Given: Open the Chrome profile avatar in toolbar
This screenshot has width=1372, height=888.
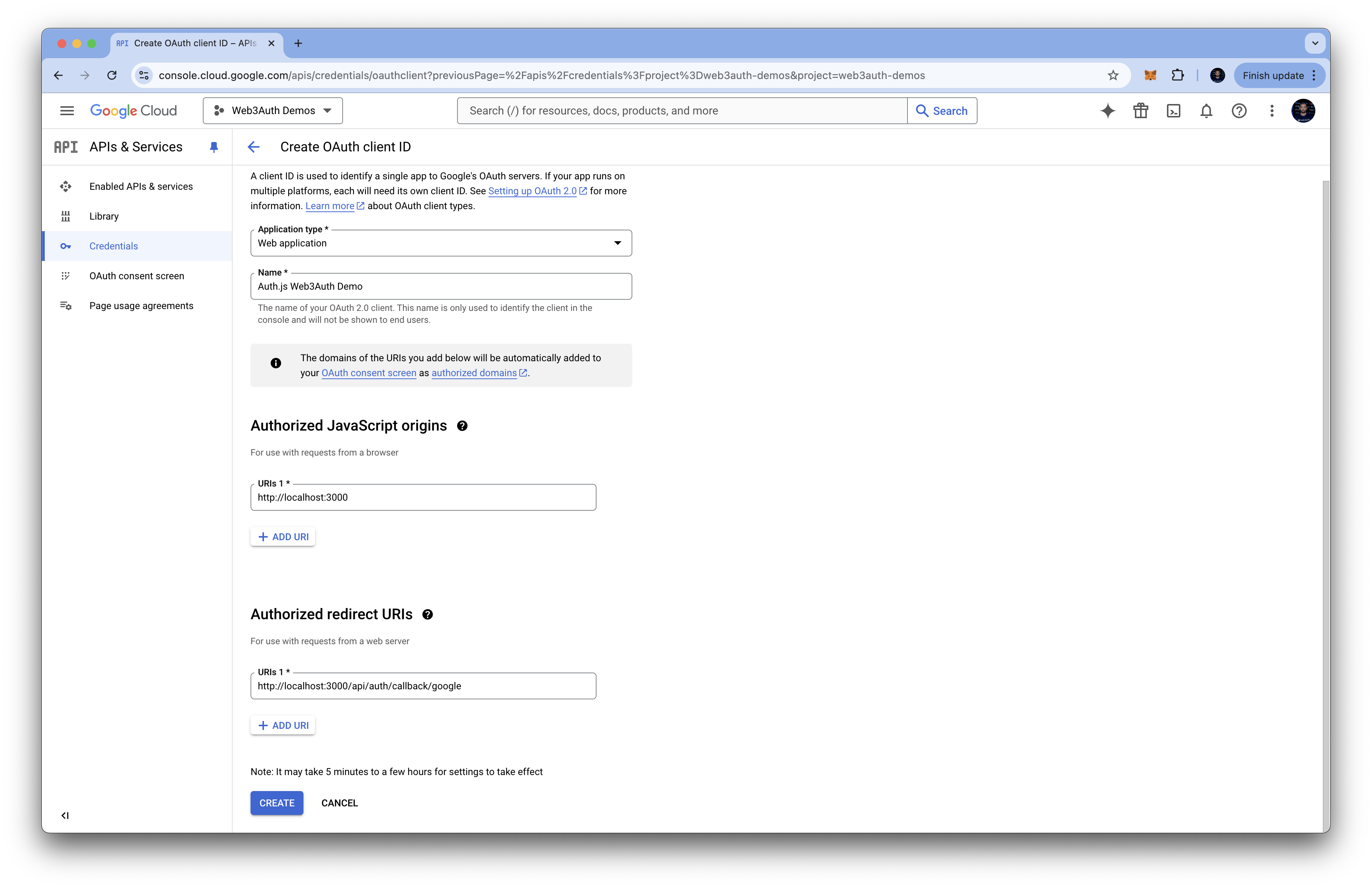Looking at the screenshot, I should [x=1218, y=75].
